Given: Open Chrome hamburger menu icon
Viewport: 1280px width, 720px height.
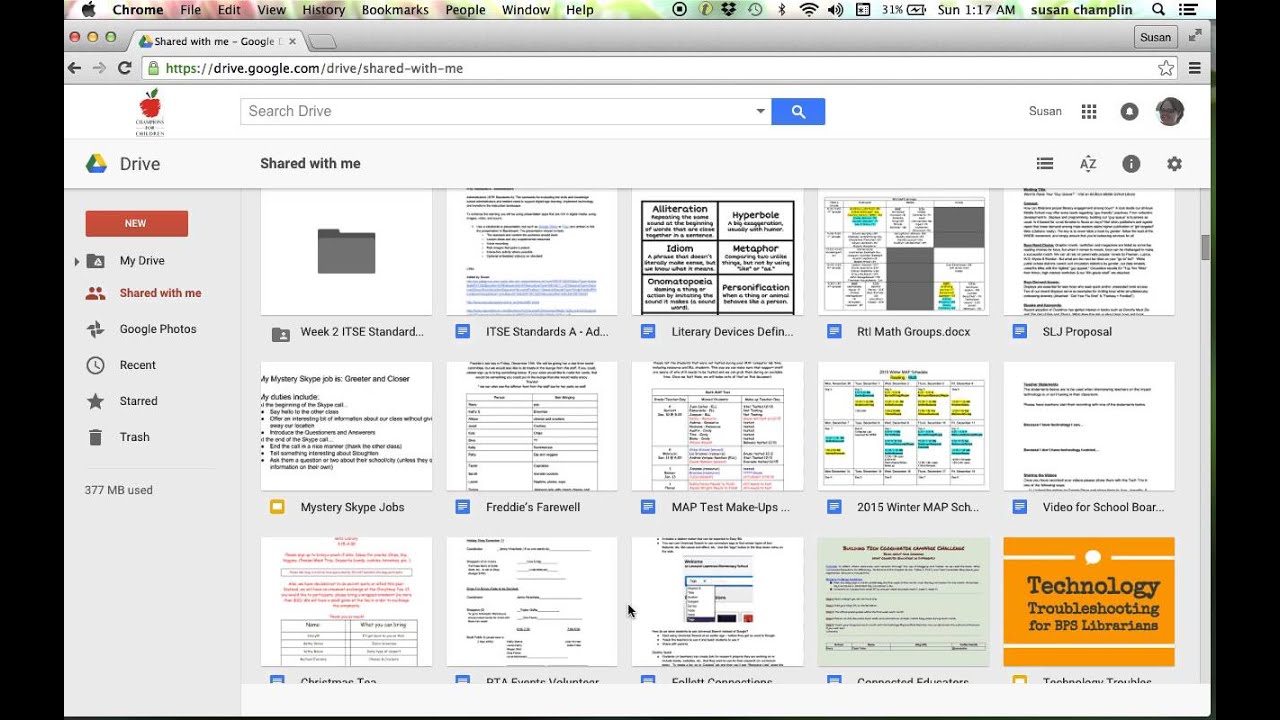Looking at the screenshot, I should tap(1194, 68).
